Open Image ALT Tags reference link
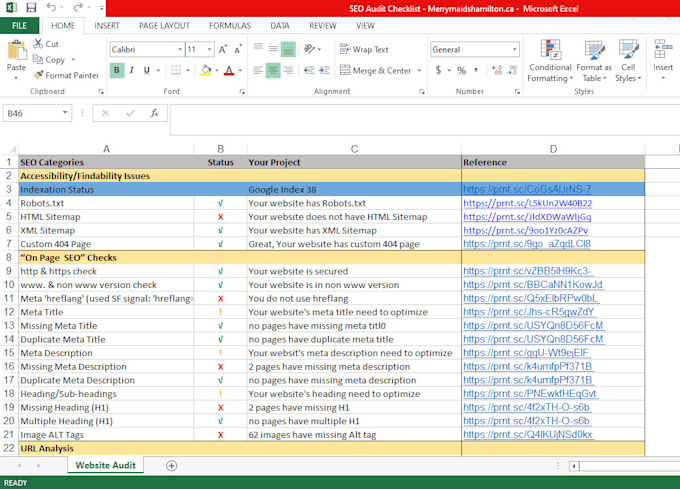The image size is (680, 489). [528, 434]
